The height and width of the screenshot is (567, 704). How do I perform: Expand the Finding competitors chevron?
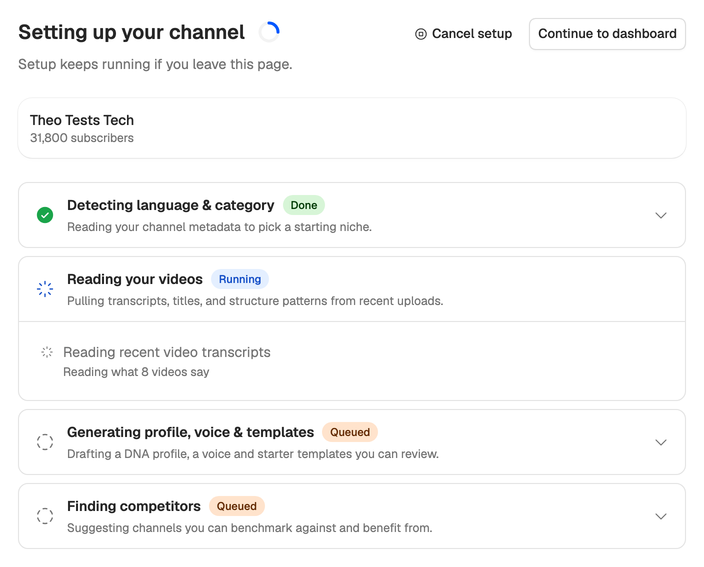click(x=660, y=516)
